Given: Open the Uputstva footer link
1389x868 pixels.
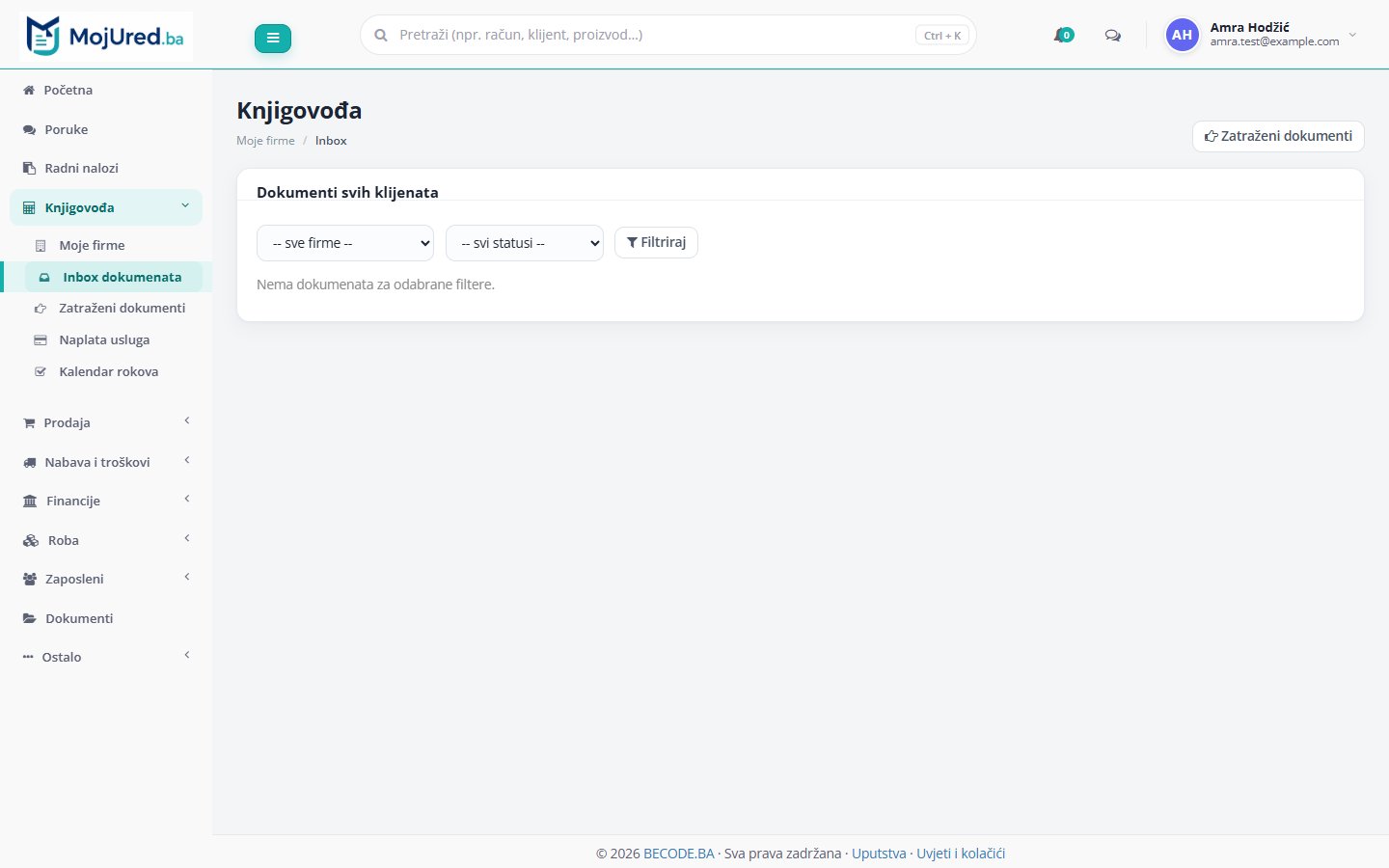Looking at the screenshot, I should tap(879, 854).
